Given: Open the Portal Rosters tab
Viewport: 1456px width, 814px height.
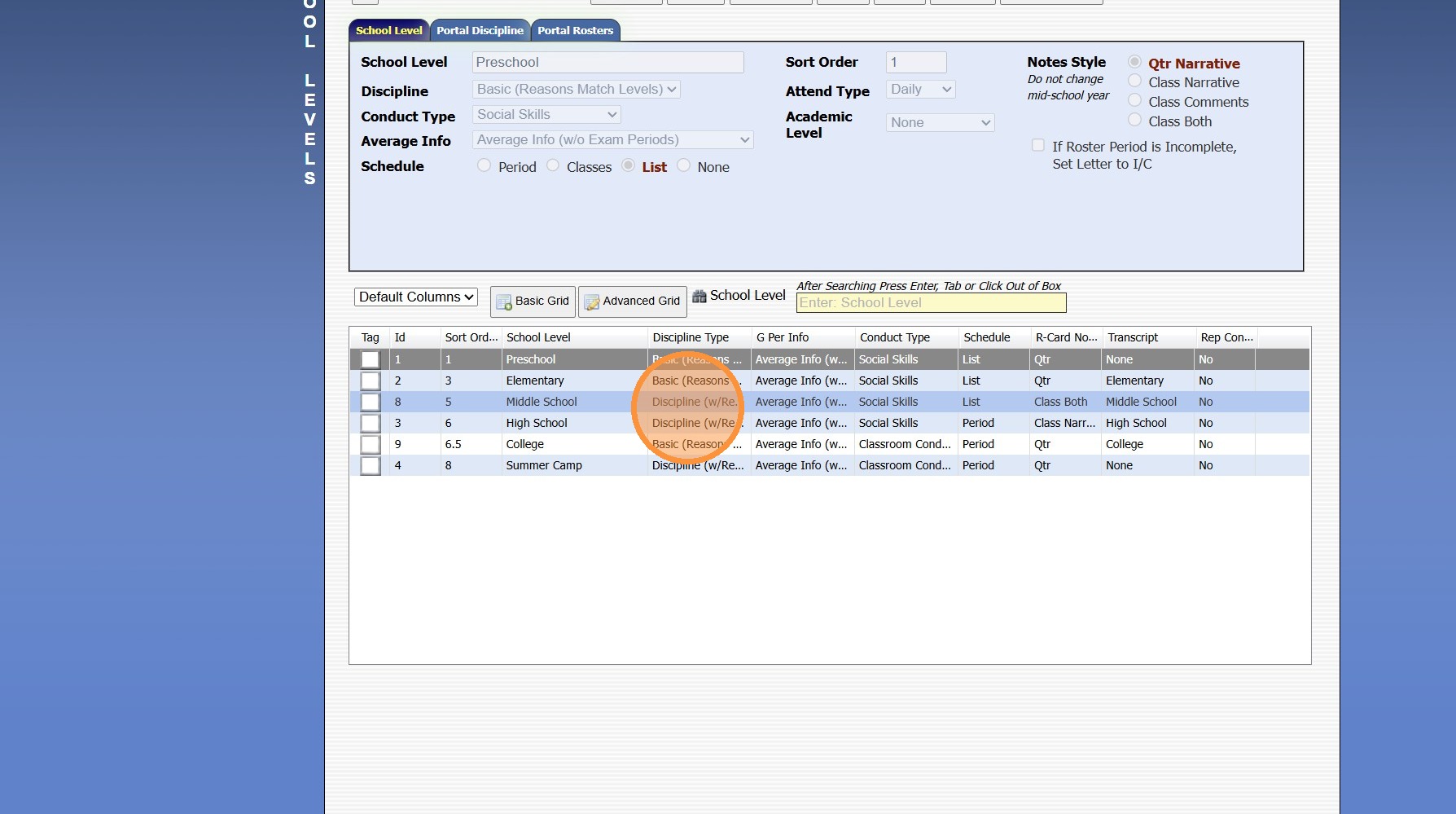Looking at the screenshot, I should [x=575, y=31].
